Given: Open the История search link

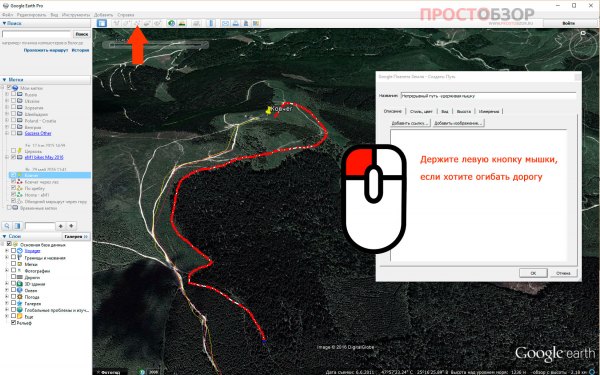Looking at the screenshot, I should coord(80,50).
